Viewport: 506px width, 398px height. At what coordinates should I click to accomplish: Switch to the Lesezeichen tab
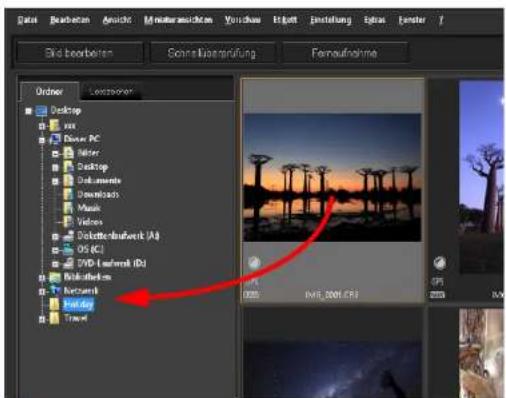(x=111, y=92)
